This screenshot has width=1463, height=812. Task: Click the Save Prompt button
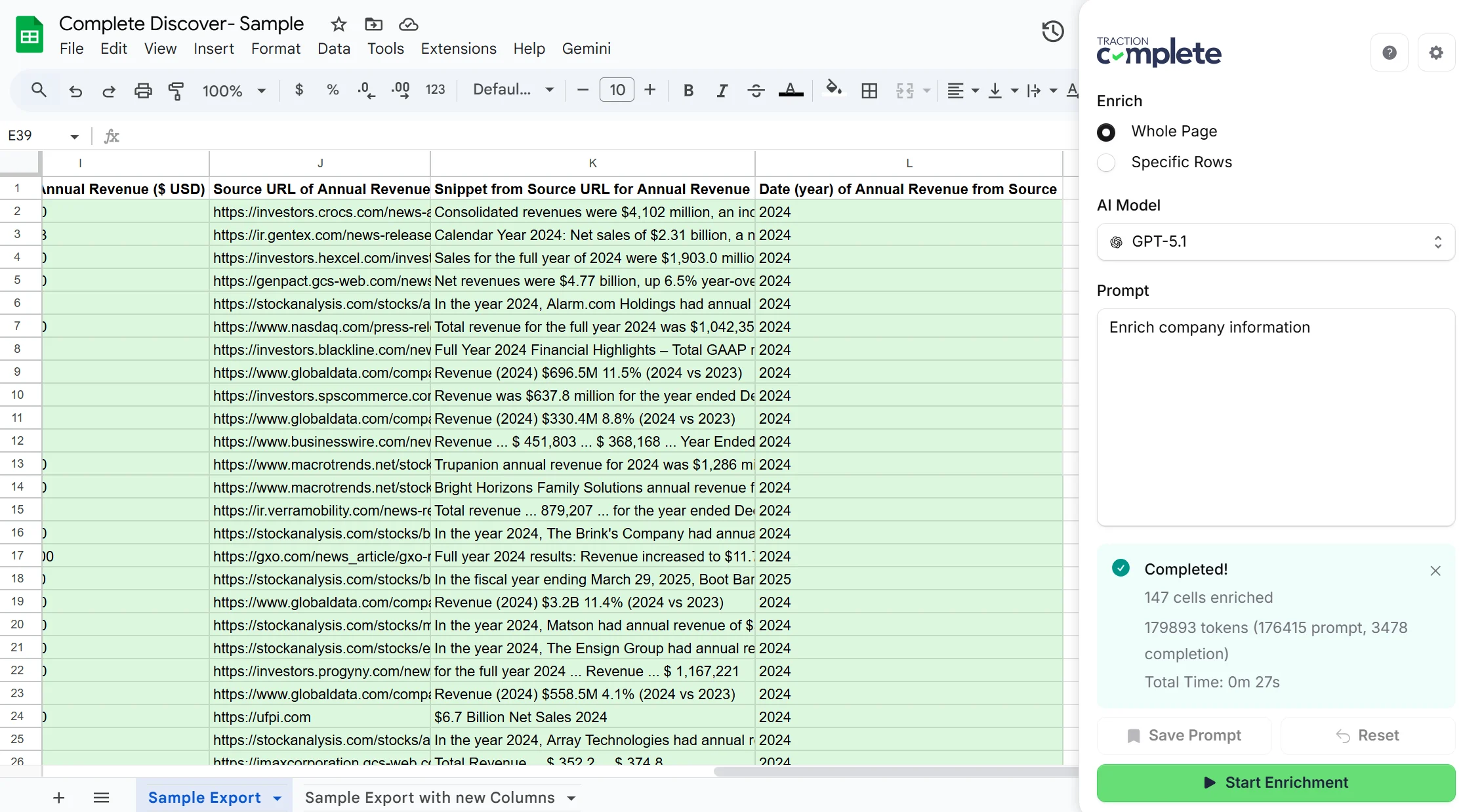click(x=1184, y=735)
